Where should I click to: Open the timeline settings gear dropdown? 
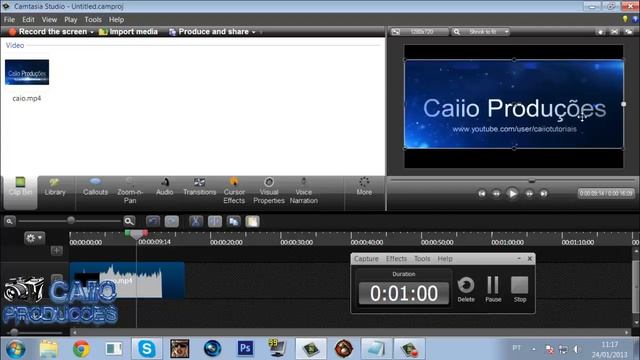tap(34, 238)
